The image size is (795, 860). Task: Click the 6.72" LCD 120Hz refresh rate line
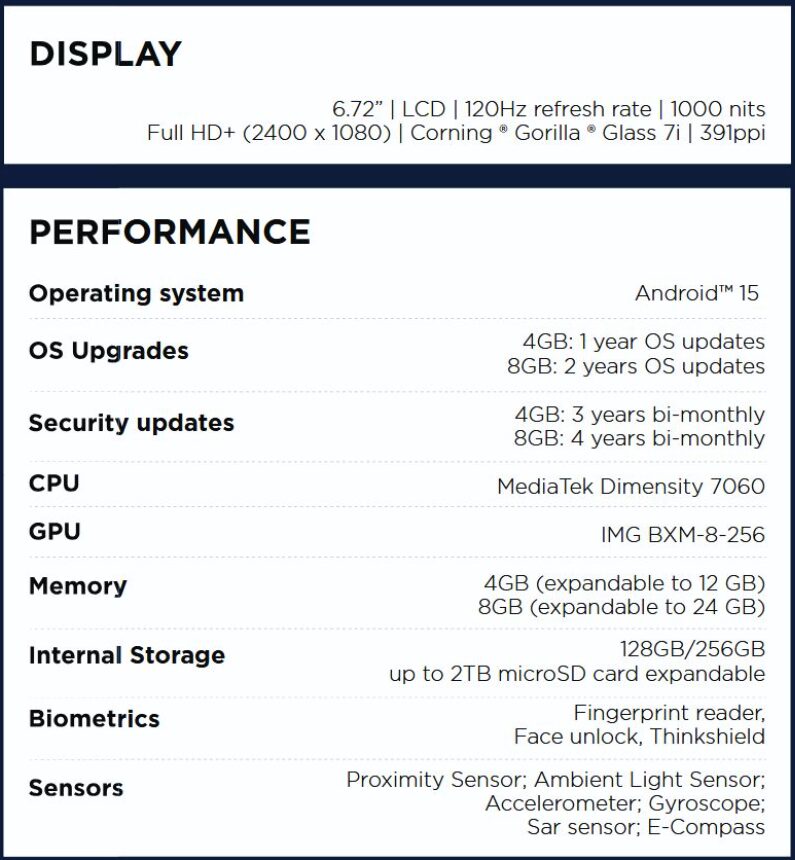pos(549,109)
